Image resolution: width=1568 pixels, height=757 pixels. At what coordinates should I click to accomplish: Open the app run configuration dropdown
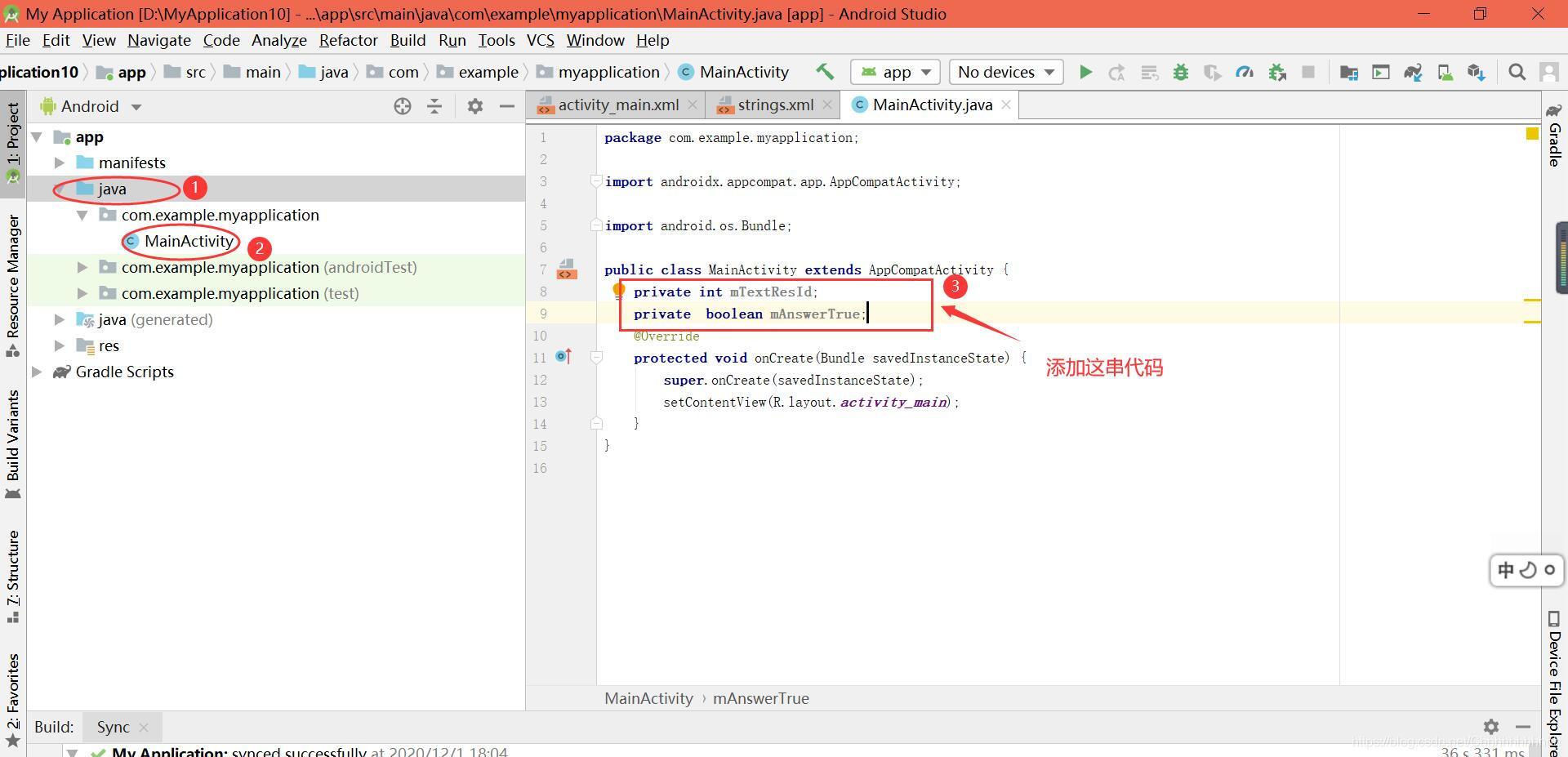pyautogui.click(x=895, y=72)
